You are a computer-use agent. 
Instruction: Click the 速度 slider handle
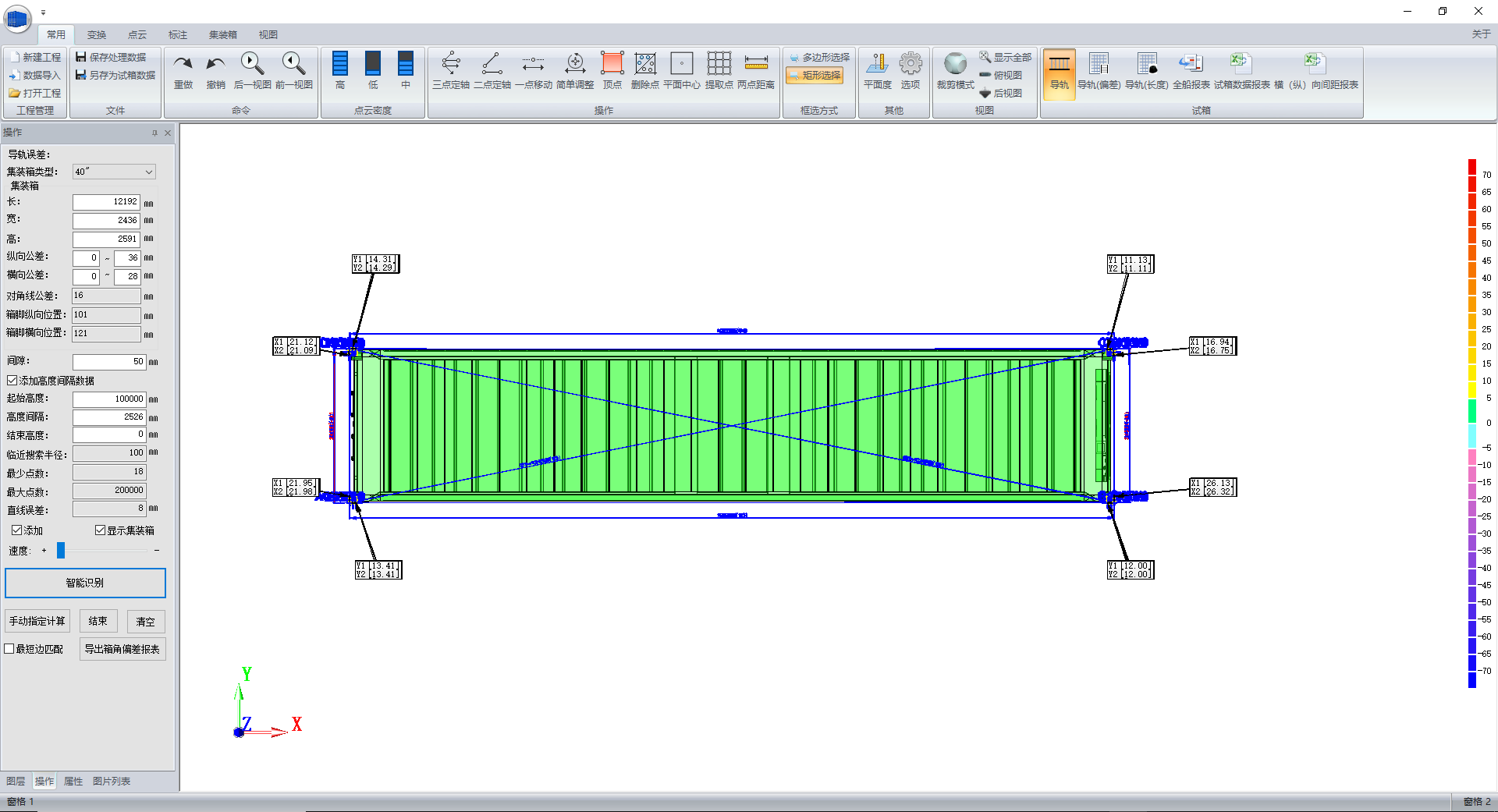pyautogui.click(x=61, y=551)
